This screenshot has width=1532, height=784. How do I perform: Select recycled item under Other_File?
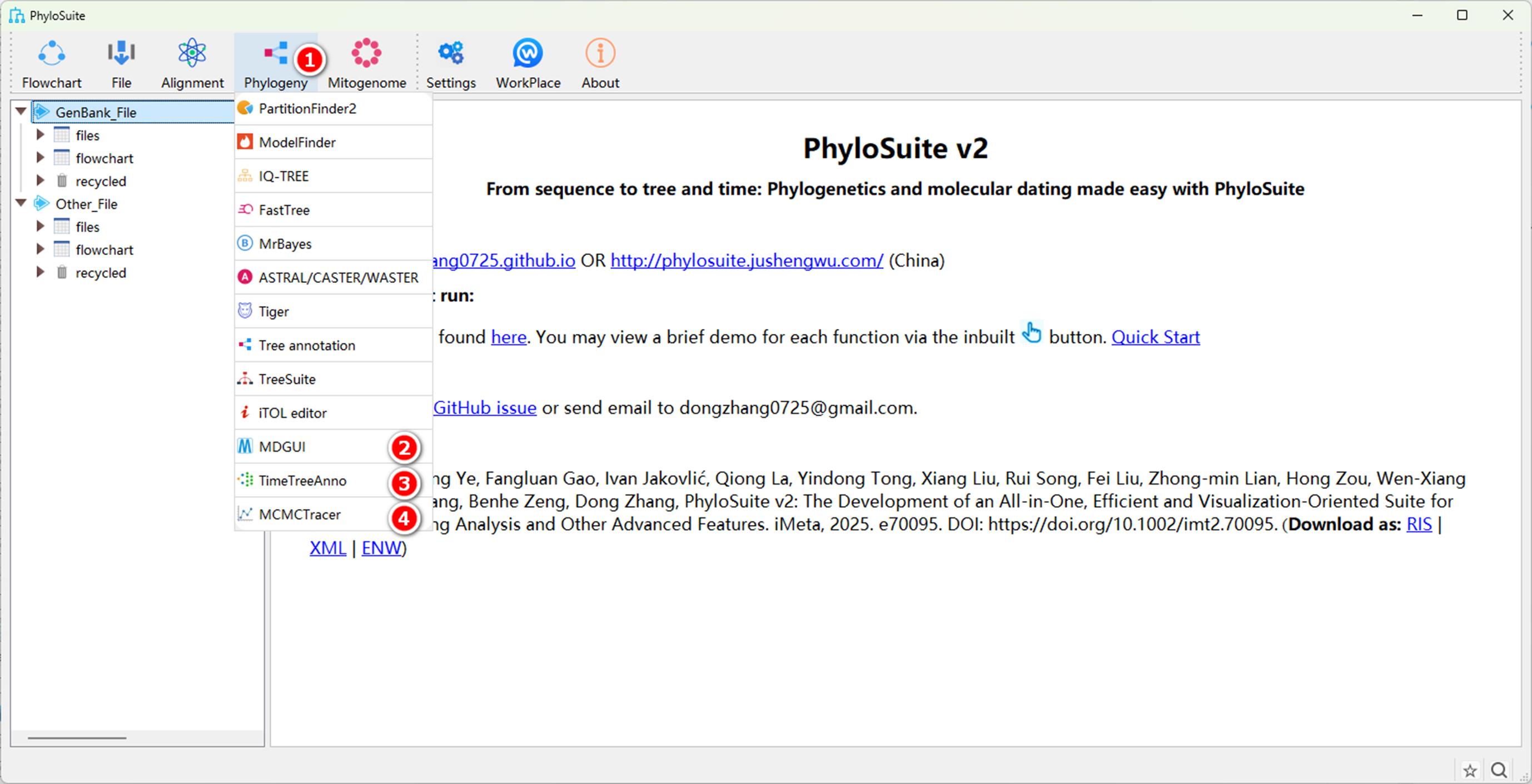point(101,273)
